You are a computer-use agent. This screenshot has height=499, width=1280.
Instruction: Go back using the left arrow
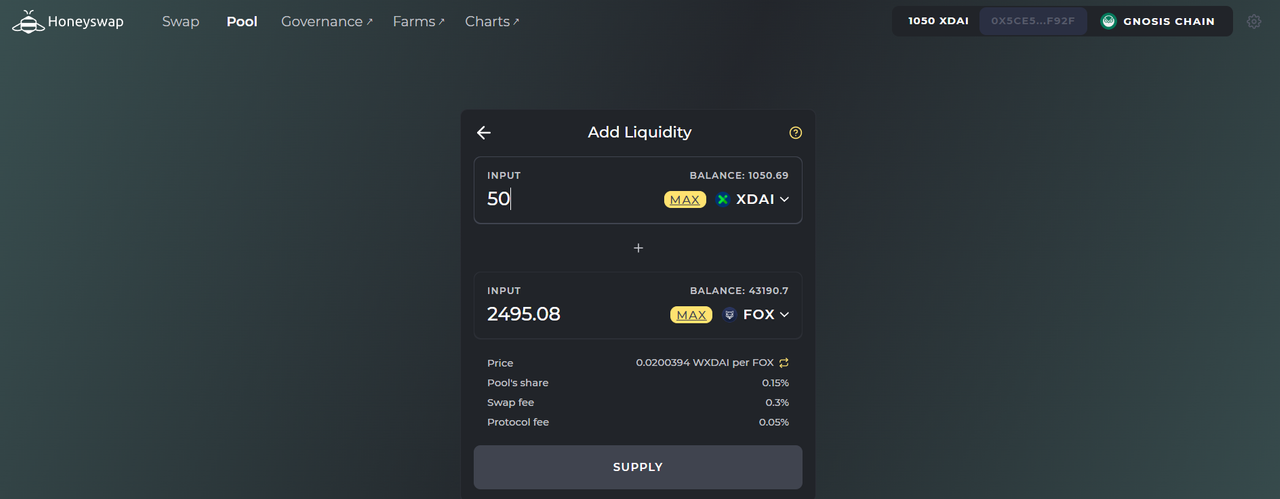(484, 132)
